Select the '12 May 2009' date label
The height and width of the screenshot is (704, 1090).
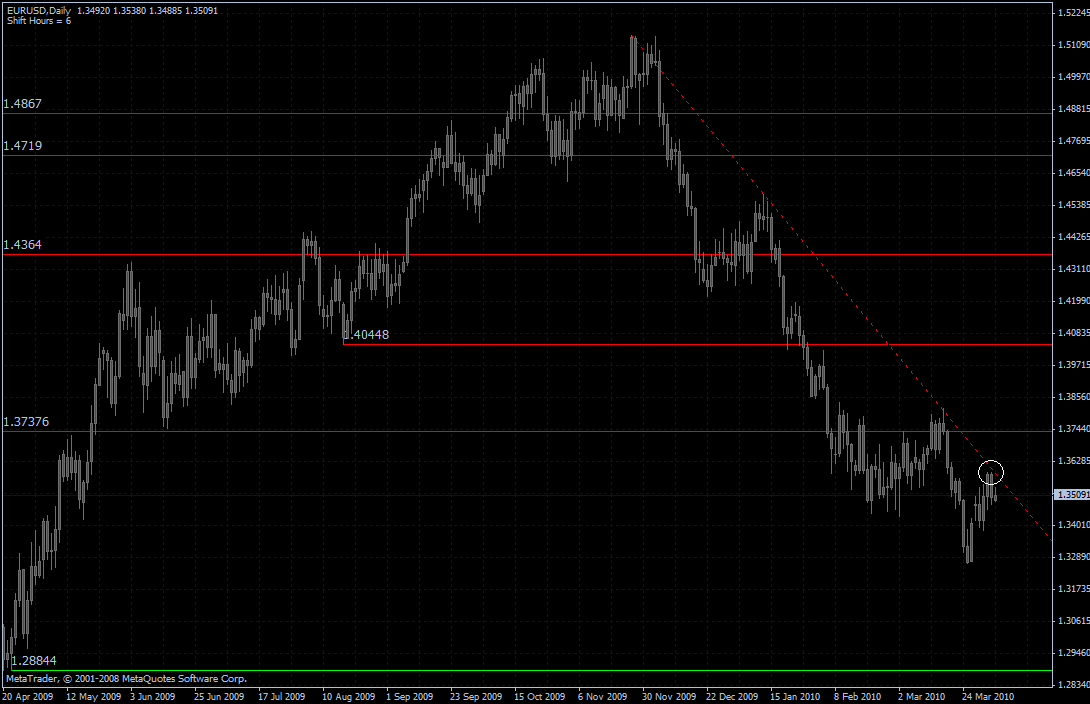[93, 696]
